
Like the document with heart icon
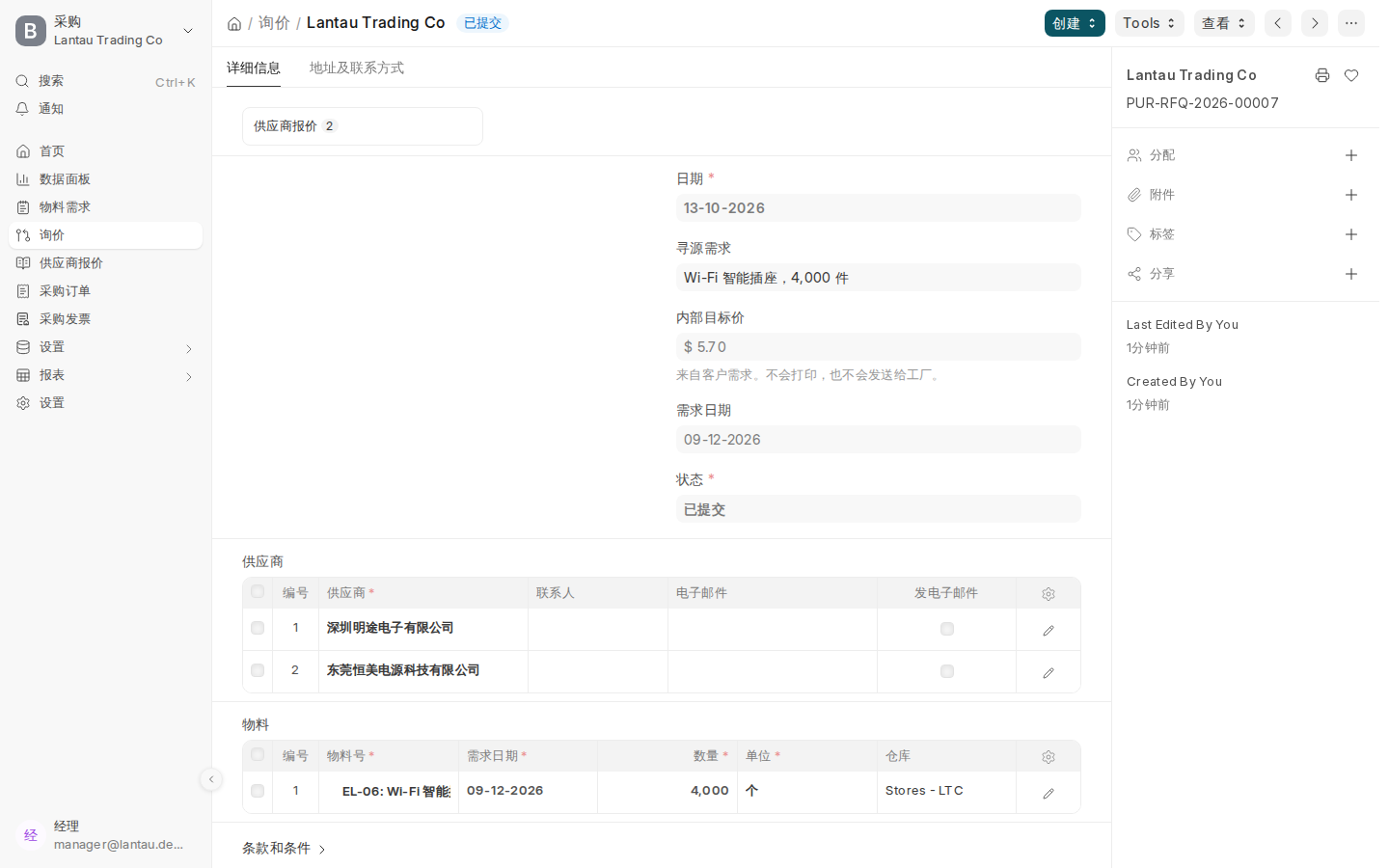1351,75
